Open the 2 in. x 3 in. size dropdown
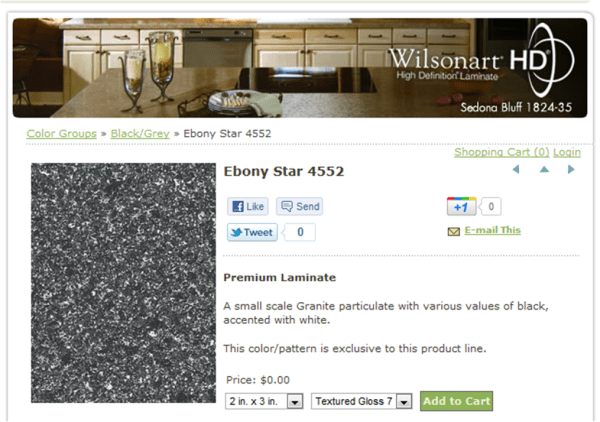 pos(264,401)
